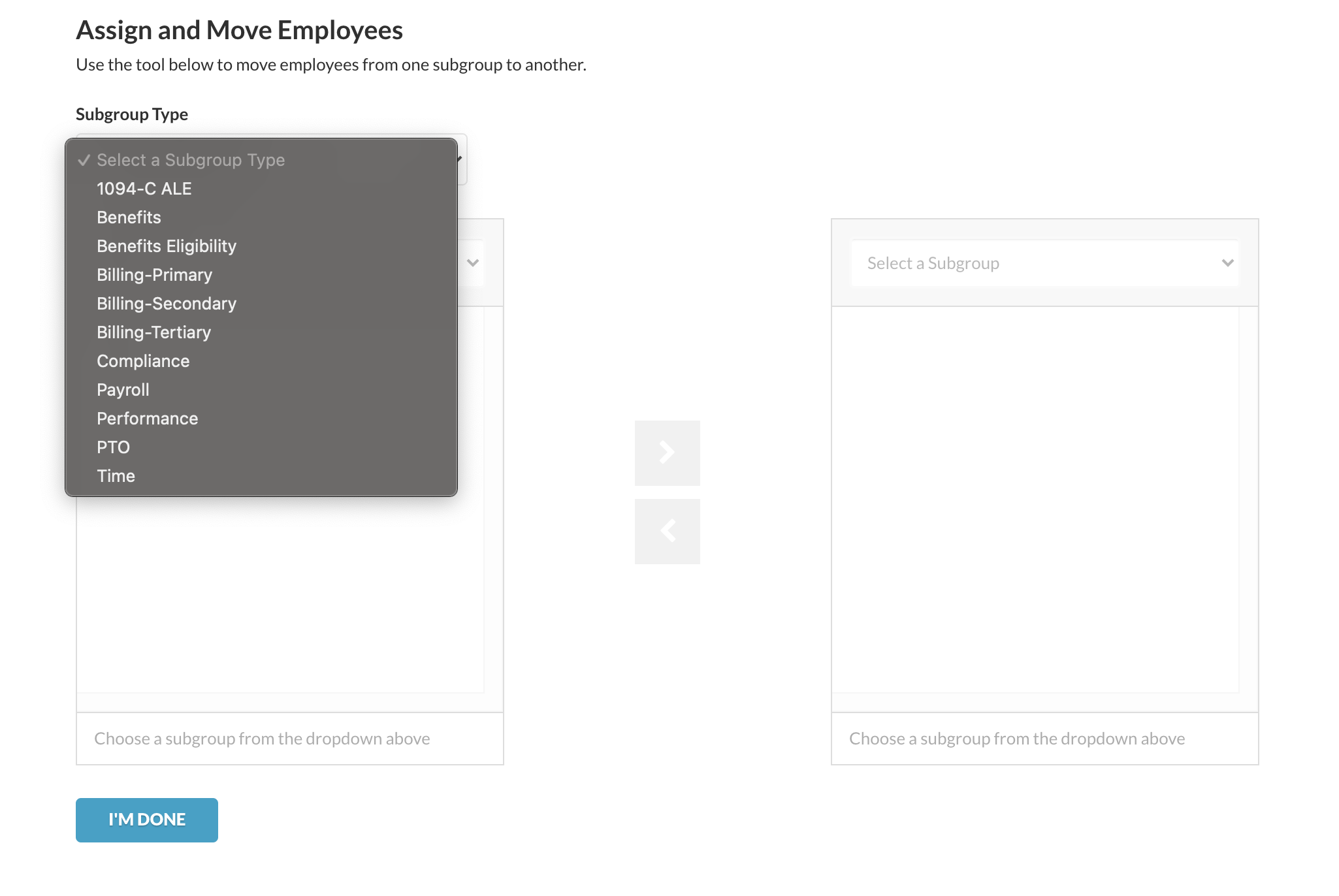Click the left 'Choose a subgroup from the dropdown above' text
The image size is (1339, 896).
(262, 739)
